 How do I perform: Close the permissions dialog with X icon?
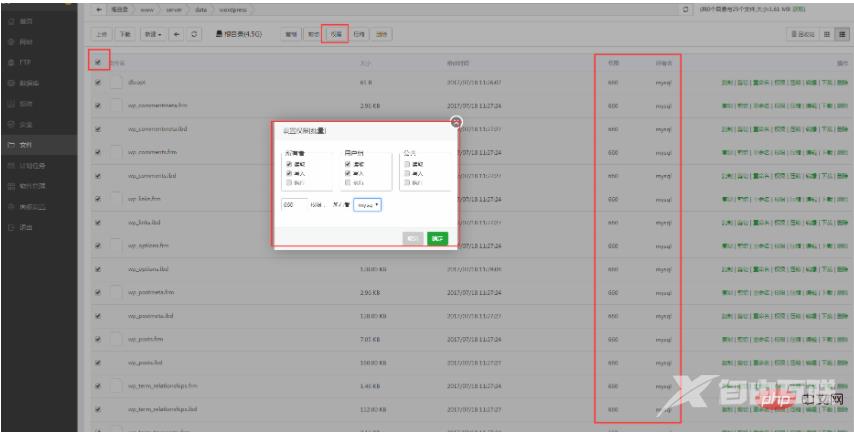point(456,122)
